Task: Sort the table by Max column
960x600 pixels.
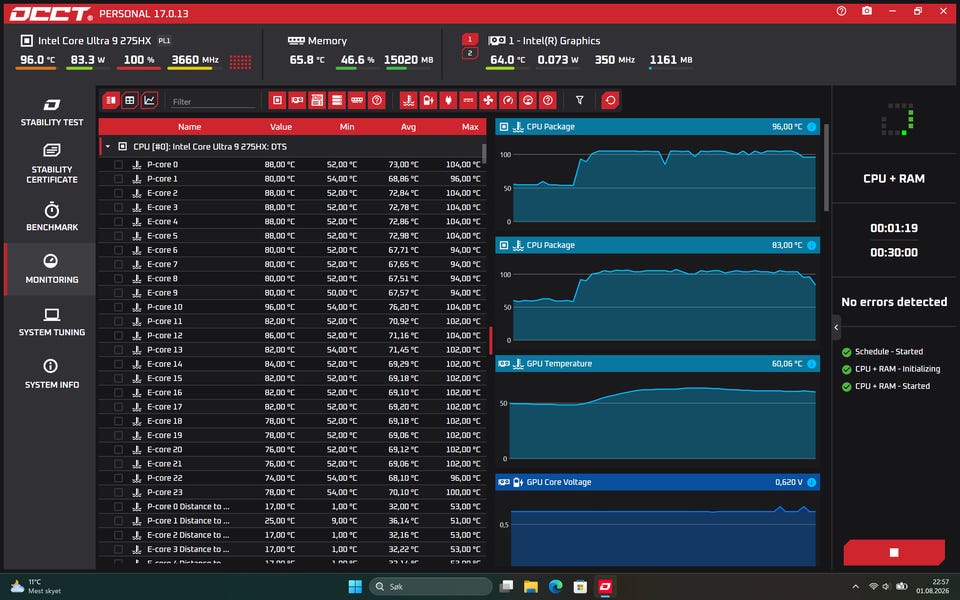Action: 470,127
